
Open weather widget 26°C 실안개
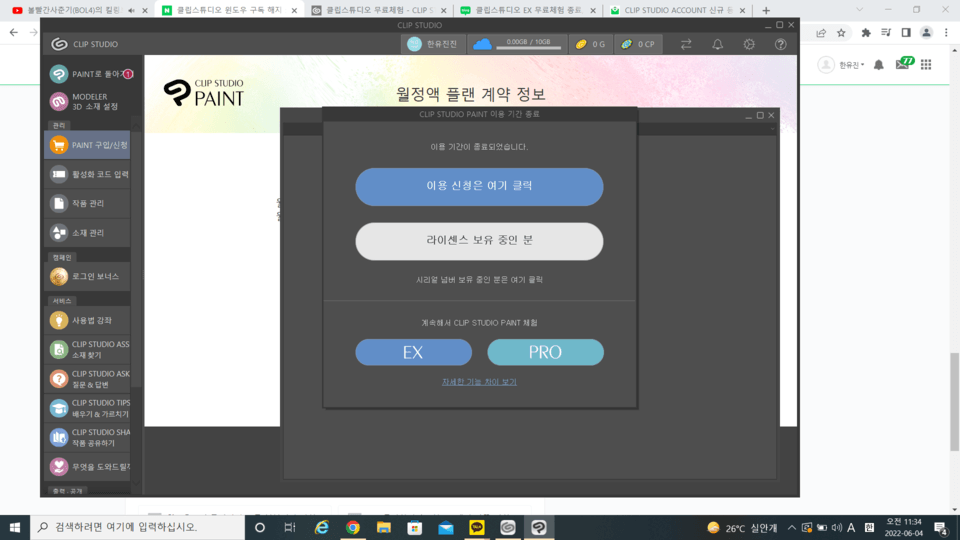tap(742, 528)
